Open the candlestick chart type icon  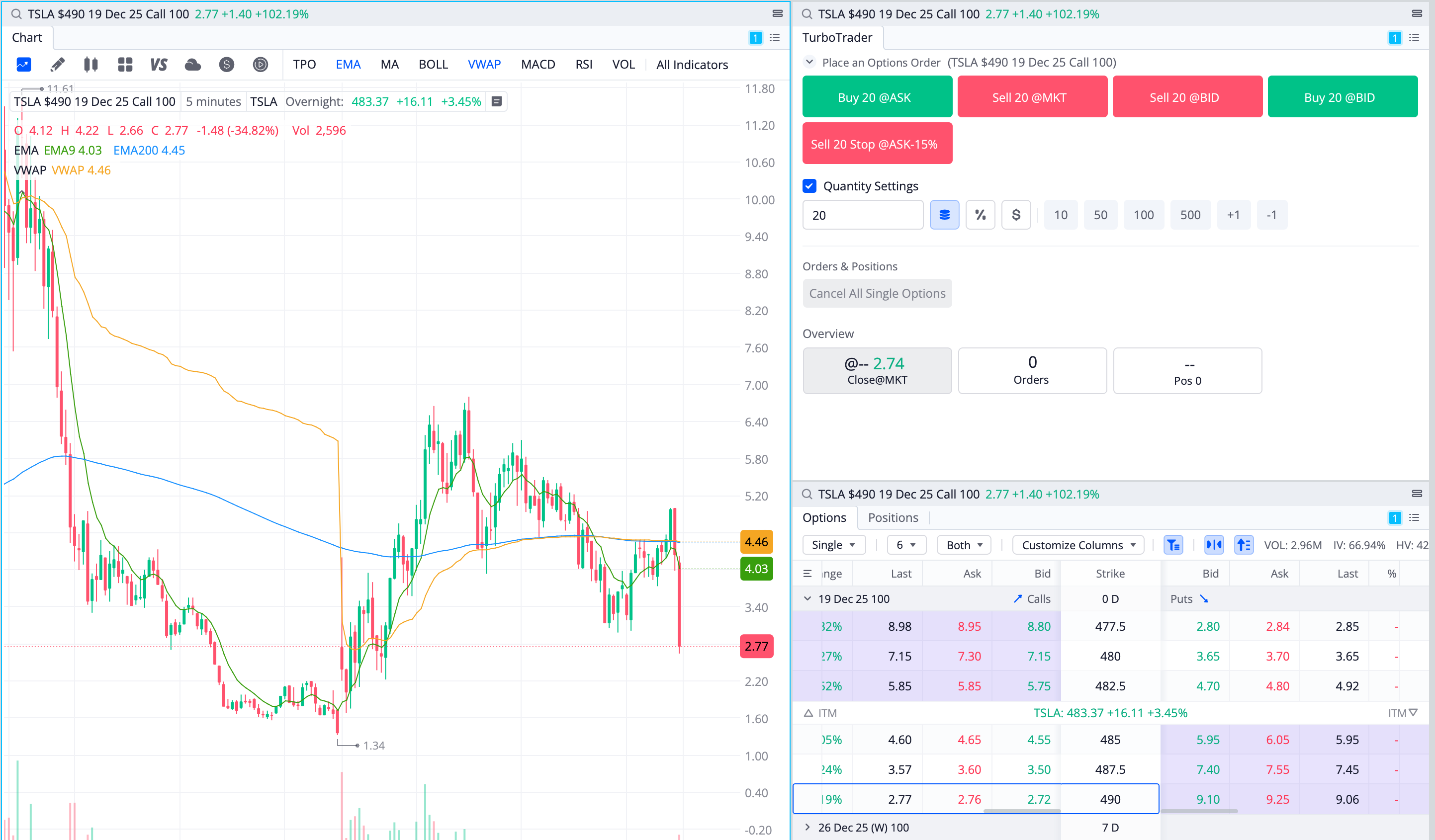pyautogui.click(x=91, y=64)
